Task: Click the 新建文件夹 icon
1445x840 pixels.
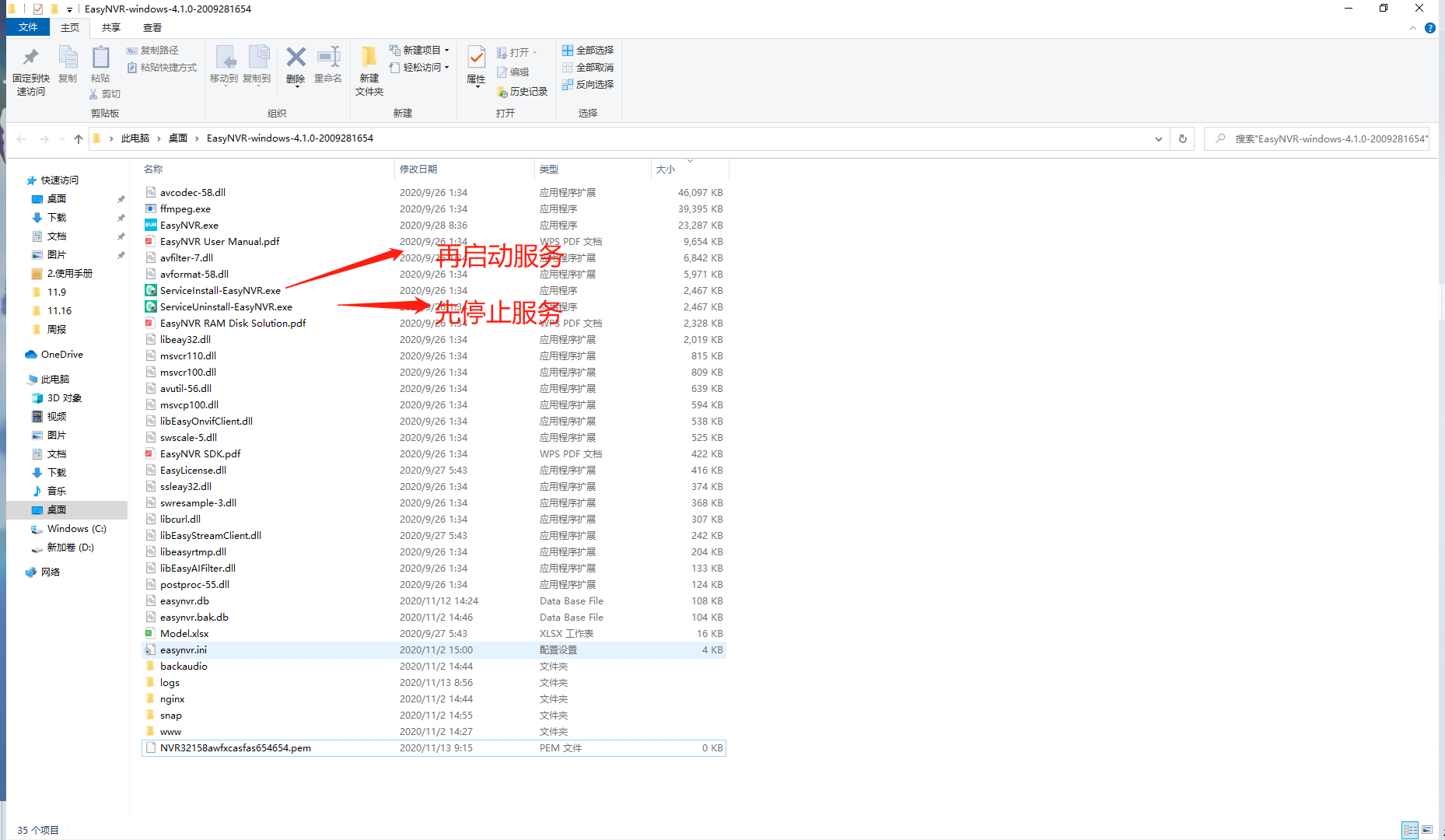Action: click(369, 57)
